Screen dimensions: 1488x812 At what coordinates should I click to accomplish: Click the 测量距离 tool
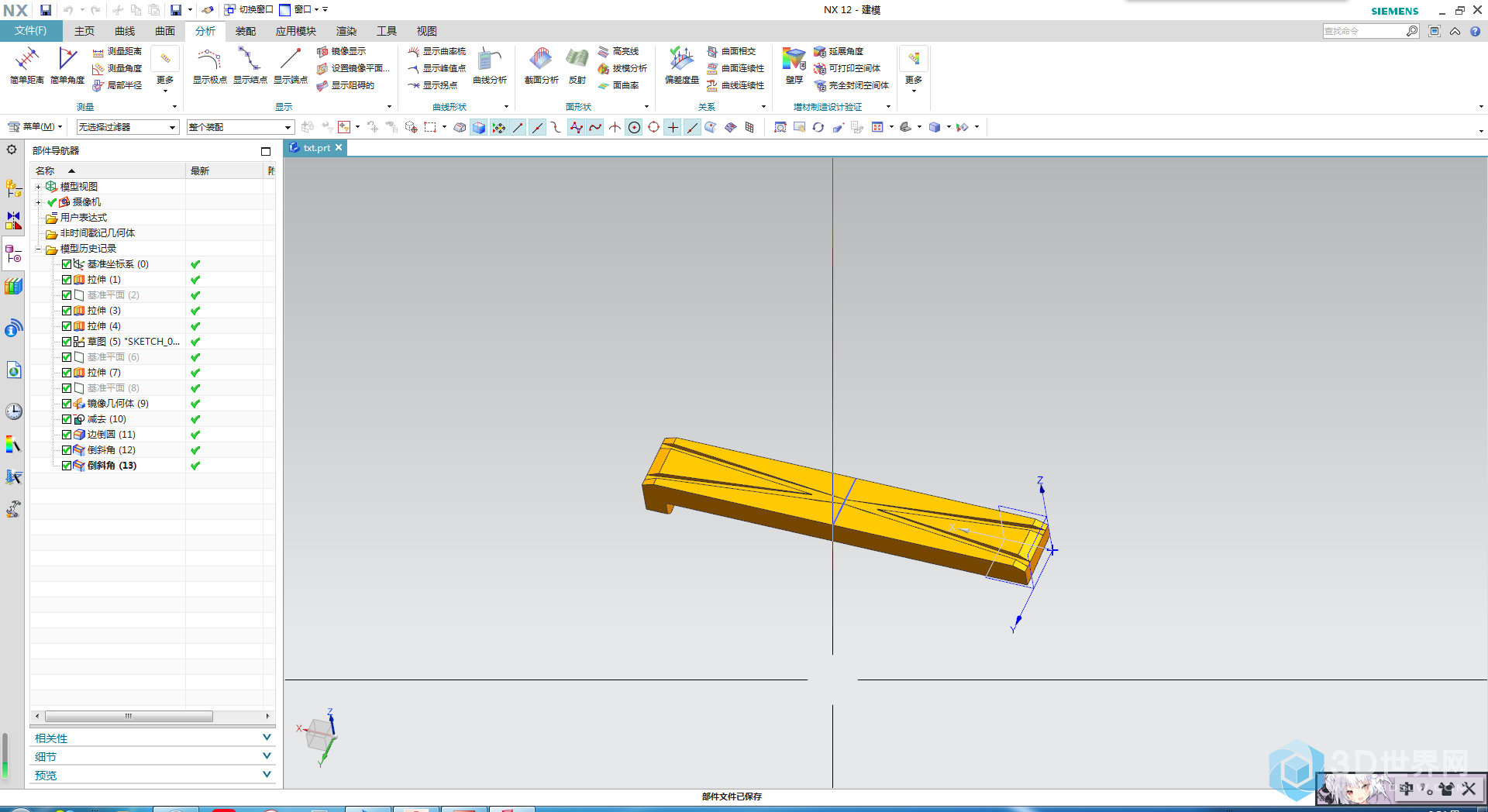117,51
